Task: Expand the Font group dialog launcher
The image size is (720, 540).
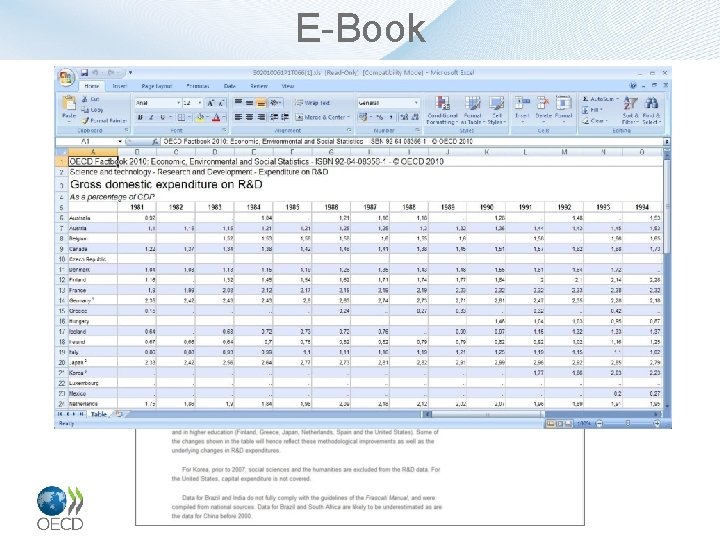Action: click(x=225, y=130)
